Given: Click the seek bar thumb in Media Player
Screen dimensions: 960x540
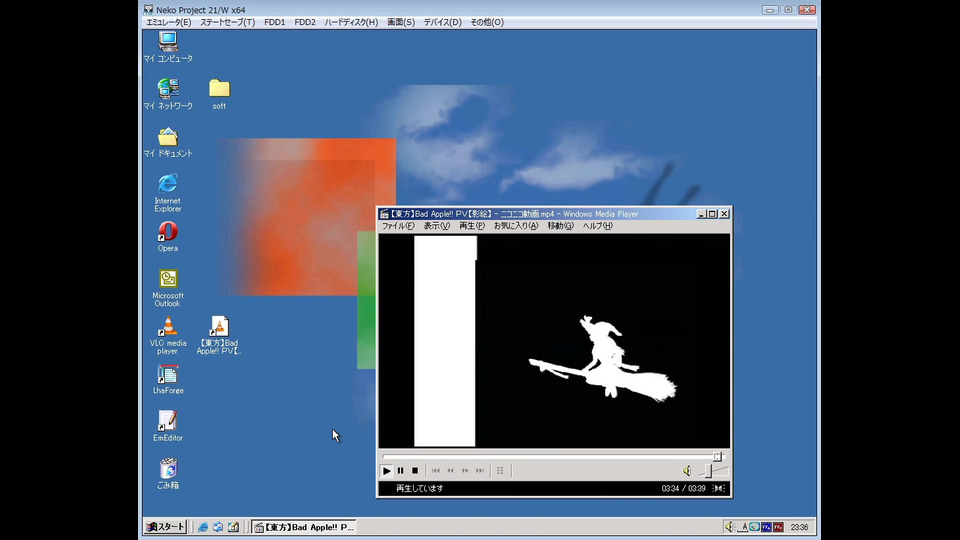Looking at the screenshot, I should click(717, 457).
